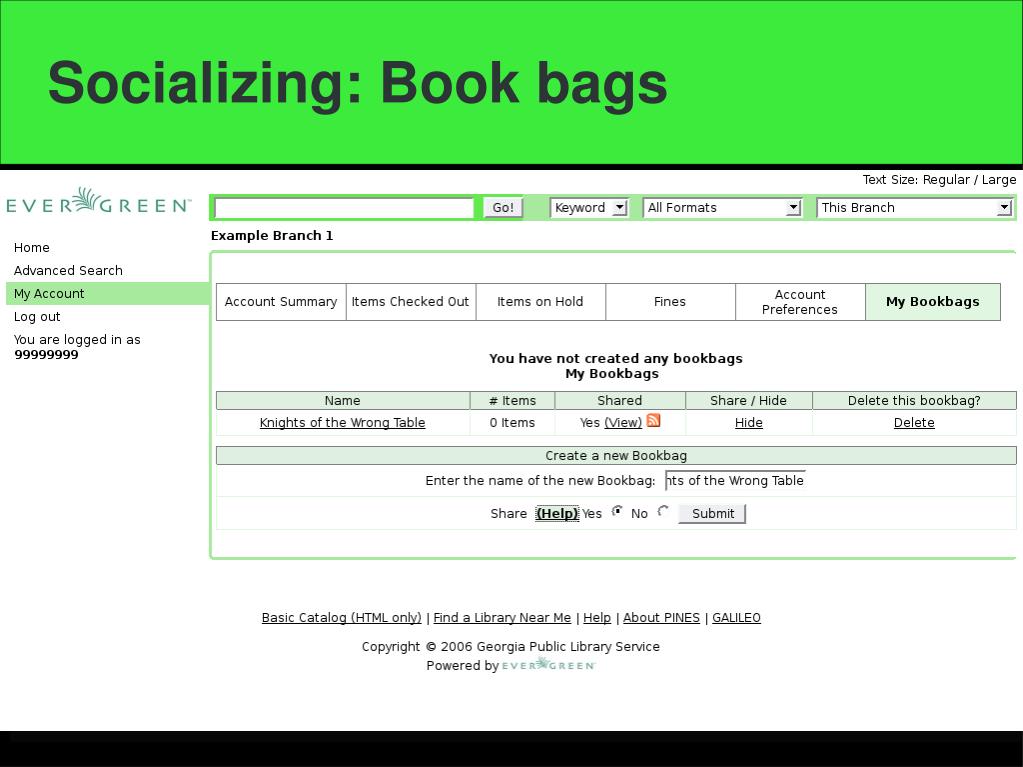Click the 'Example Branch 1' label
Image resolution: width=1023 pixels, height=767 pixels.
click(272, 235)
